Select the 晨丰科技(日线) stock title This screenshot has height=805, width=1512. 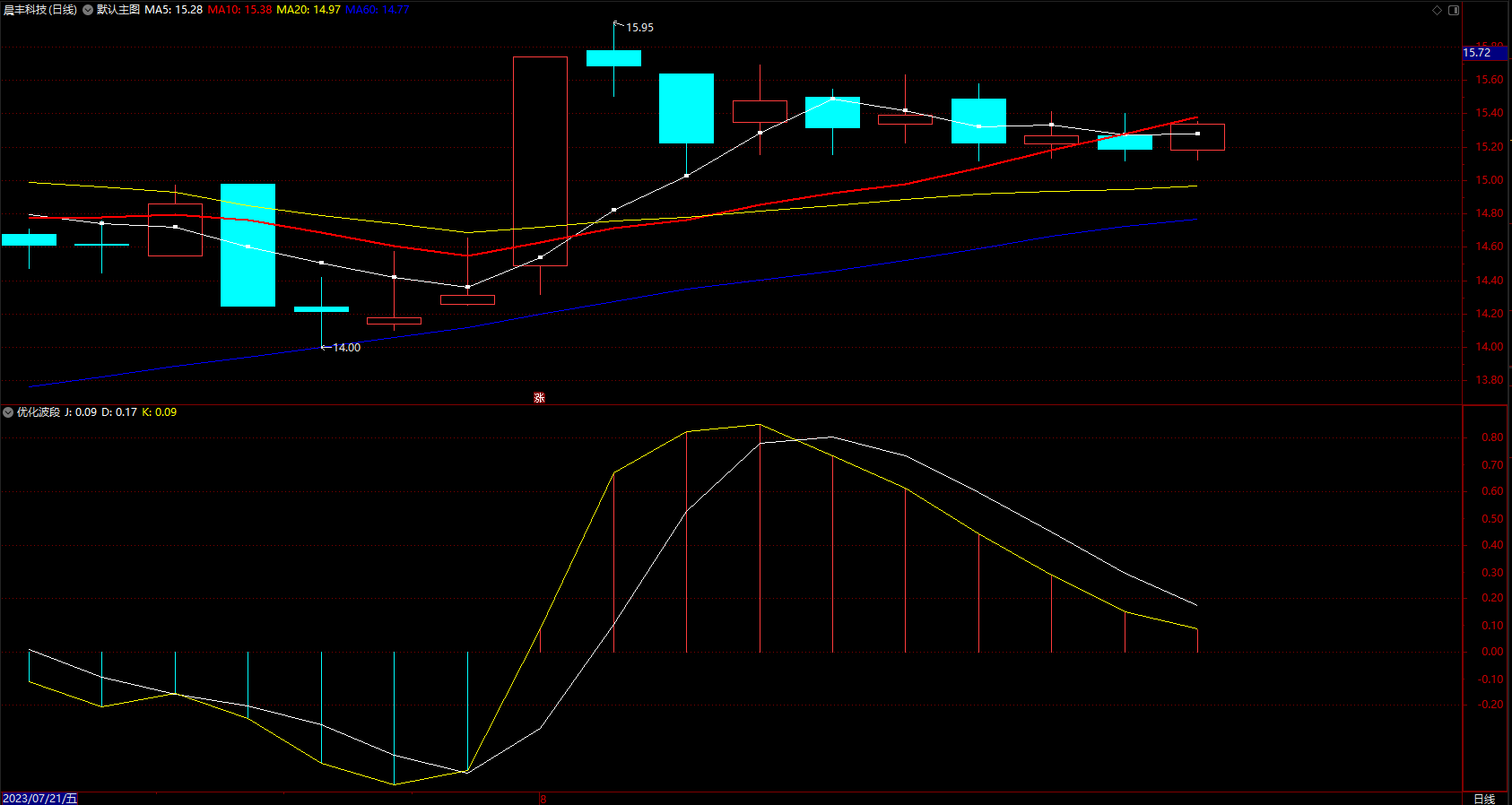(40, 10)
